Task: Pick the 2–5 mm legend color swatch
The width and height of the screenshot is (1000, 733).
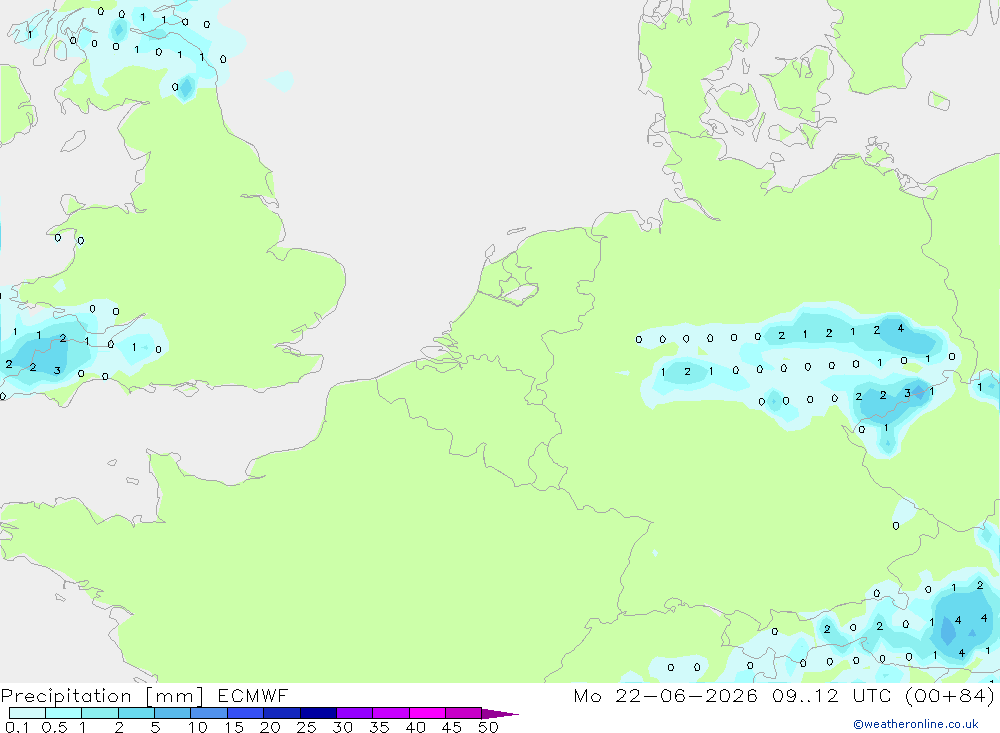Action: (136, 713)
